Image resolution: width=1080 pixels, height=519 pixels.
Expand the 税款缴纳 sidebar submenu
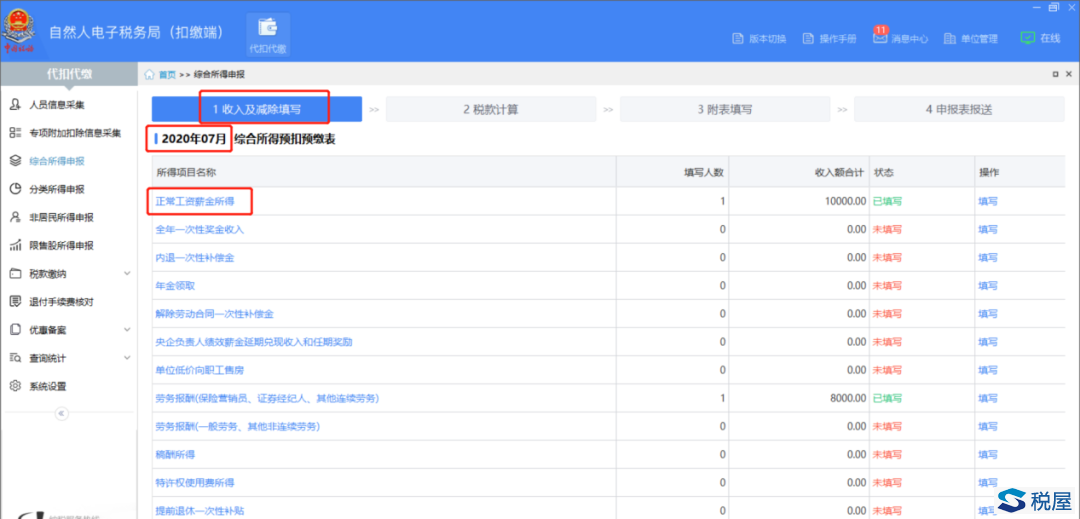(x=126, y=273)
